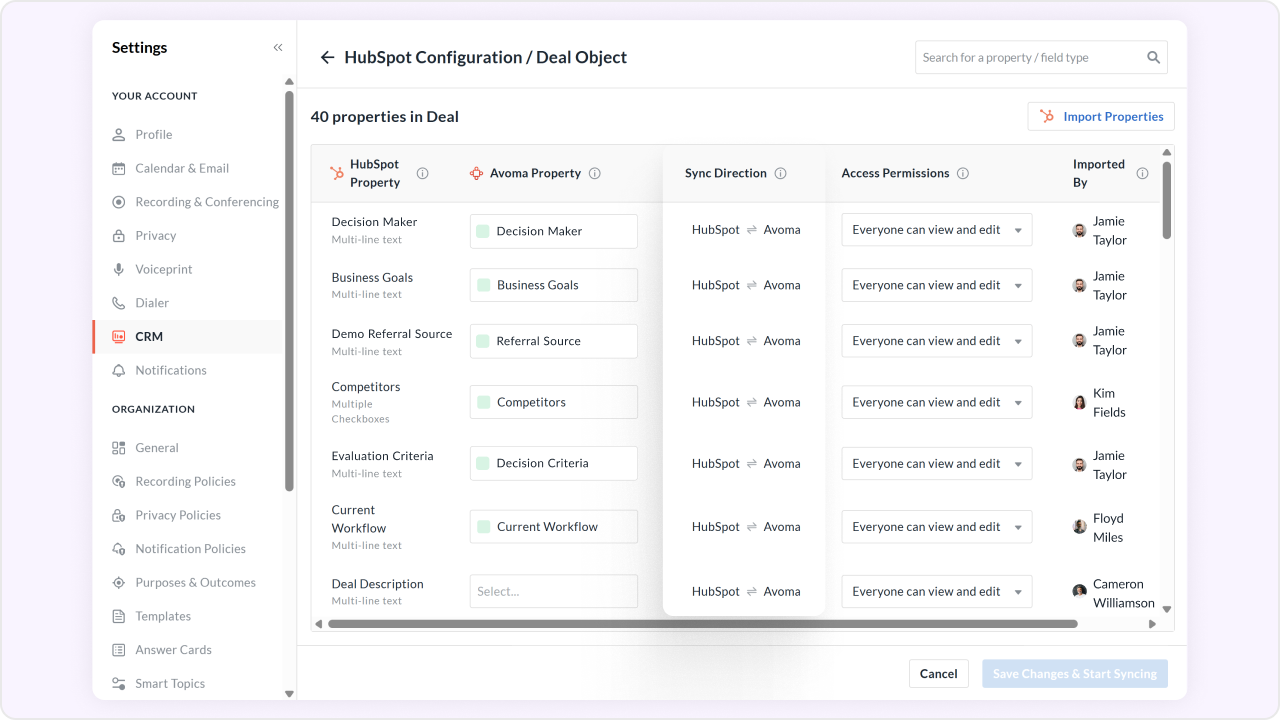Viewport: 1280px width, 720px height.
Task: Open CRM settings in sidebar
Action: (189, 337)
